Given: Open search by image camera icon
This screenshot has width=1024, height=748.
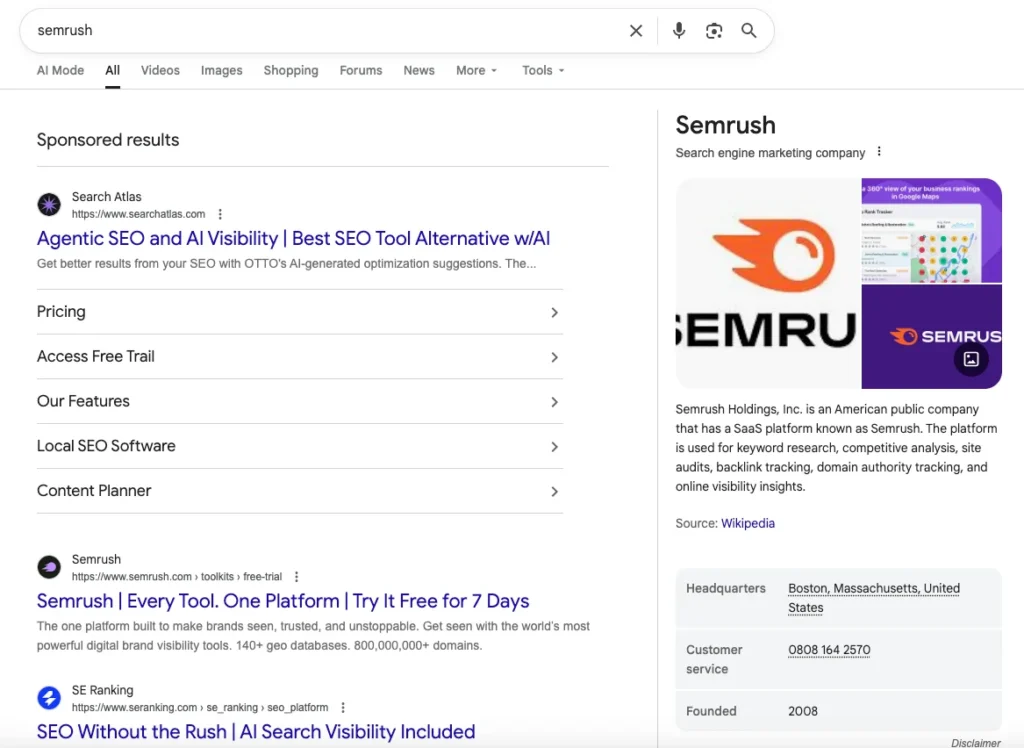Looking at the screenshot, I should [714, 31].
